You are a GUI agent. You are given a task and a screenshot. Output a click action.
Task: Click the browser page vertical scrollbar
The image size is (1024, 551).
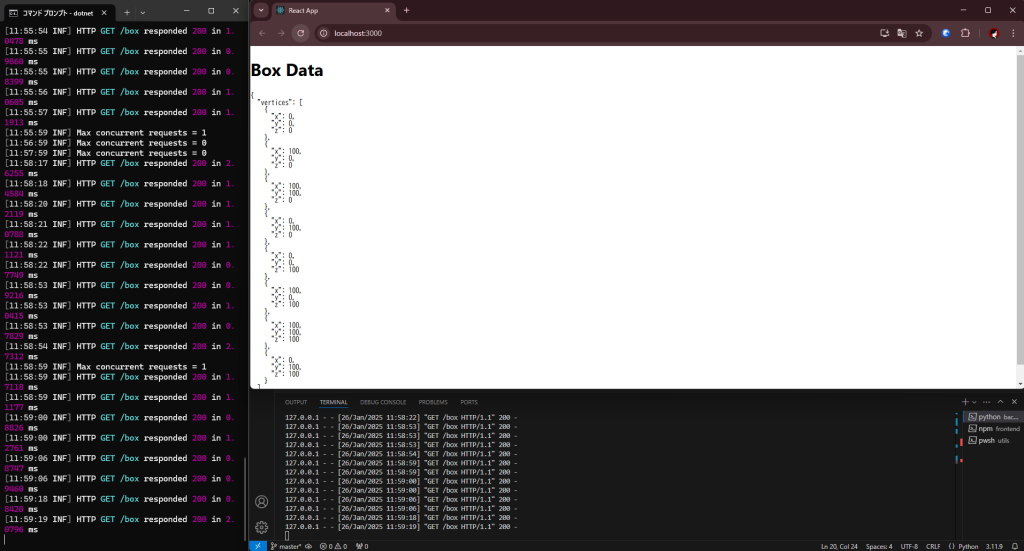click(x=1020, y=209)
